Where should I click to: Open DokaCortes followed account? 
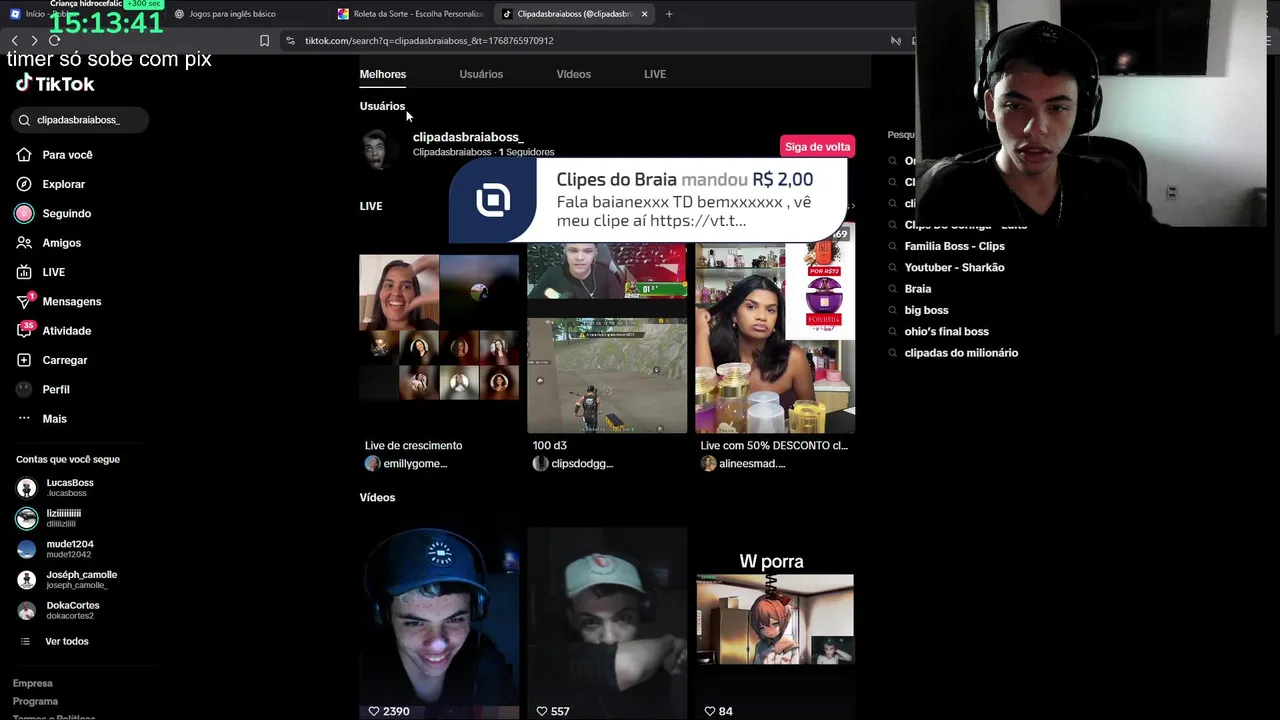pos(72,610)
